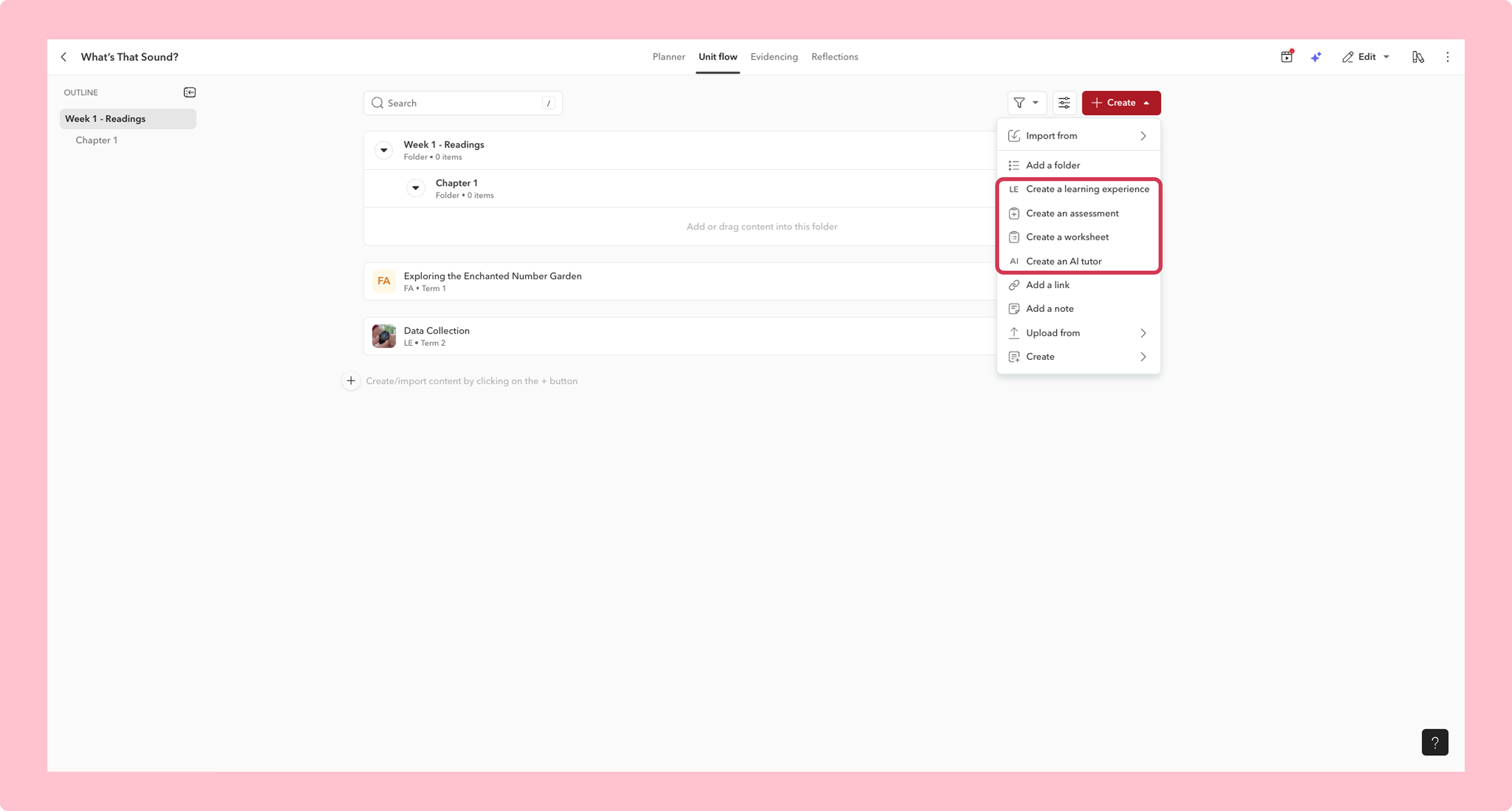
Task: Open the library books icon
Action: point(1418,57)
